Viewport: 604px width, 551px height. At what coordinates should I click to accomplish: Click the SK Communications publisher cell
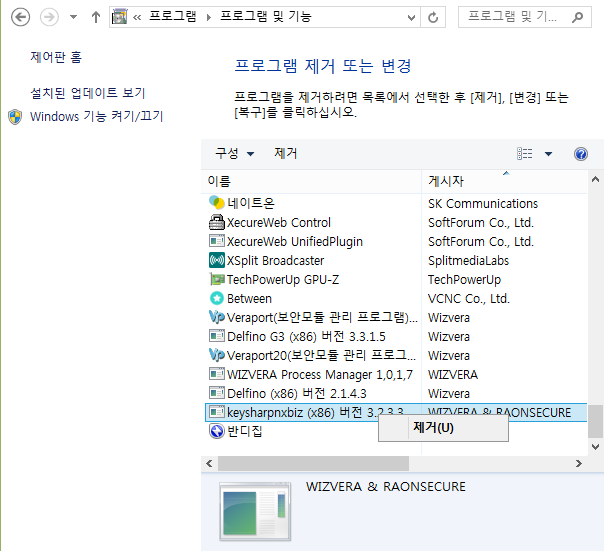click(x=483, y=203)
